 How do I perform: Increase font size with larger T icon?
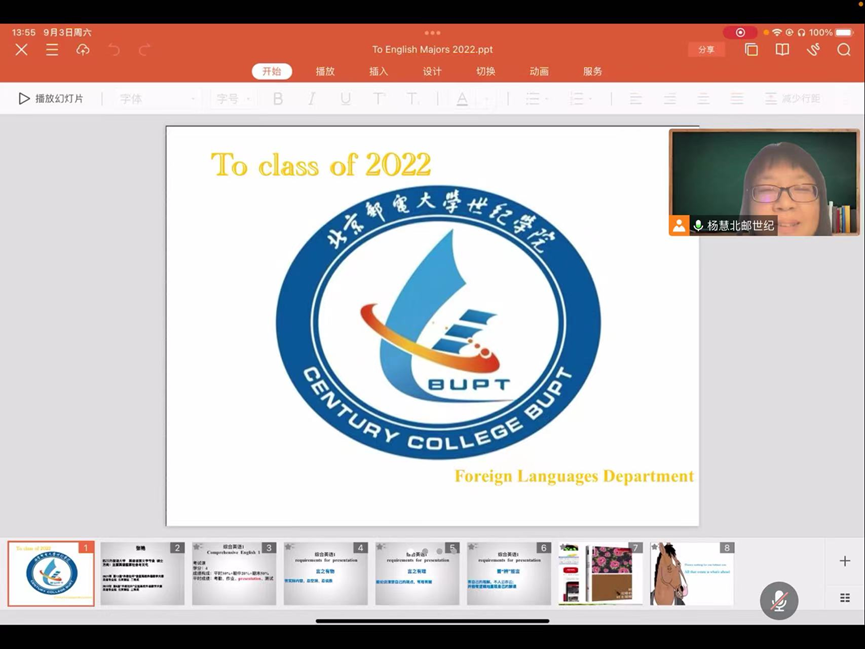click(378, 99)
